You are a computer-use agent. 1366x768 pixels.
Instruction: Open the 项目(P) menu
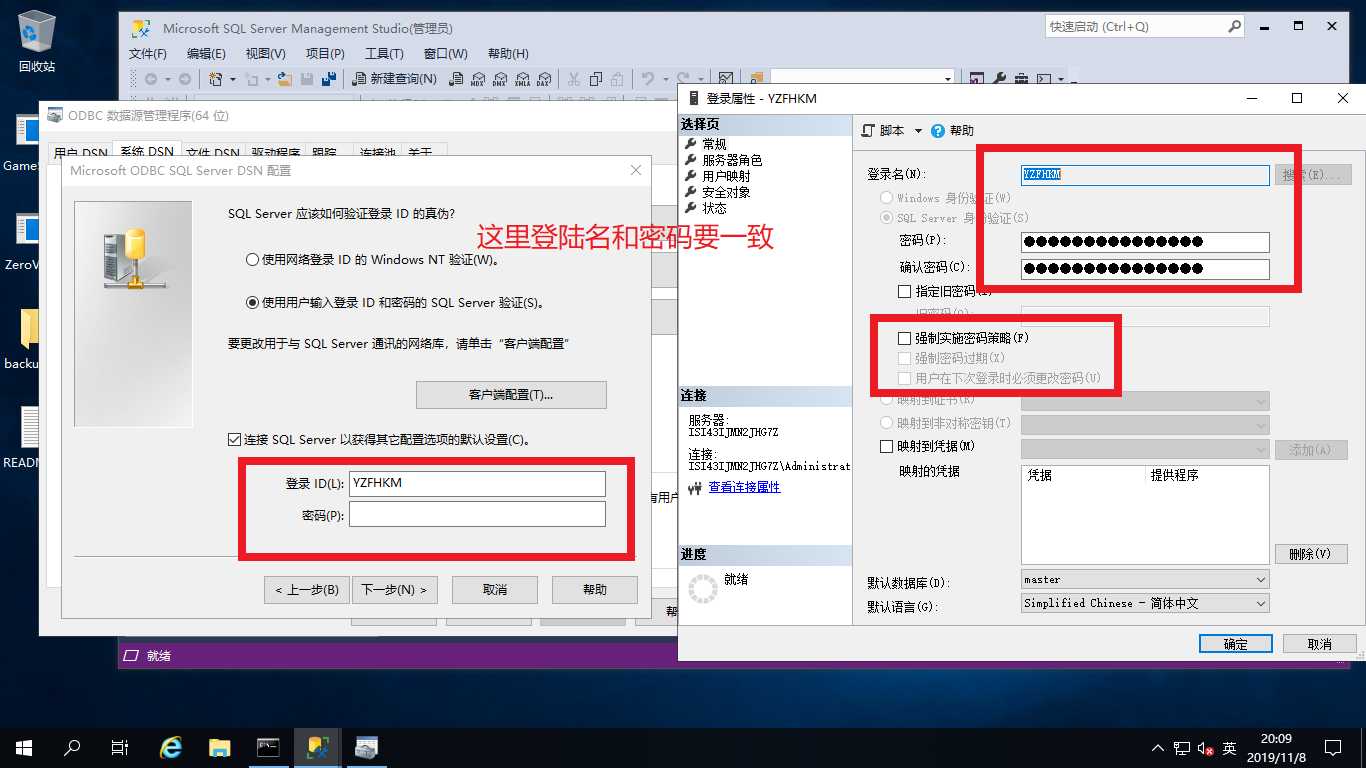pyautogui.click(x=325, y=54)
